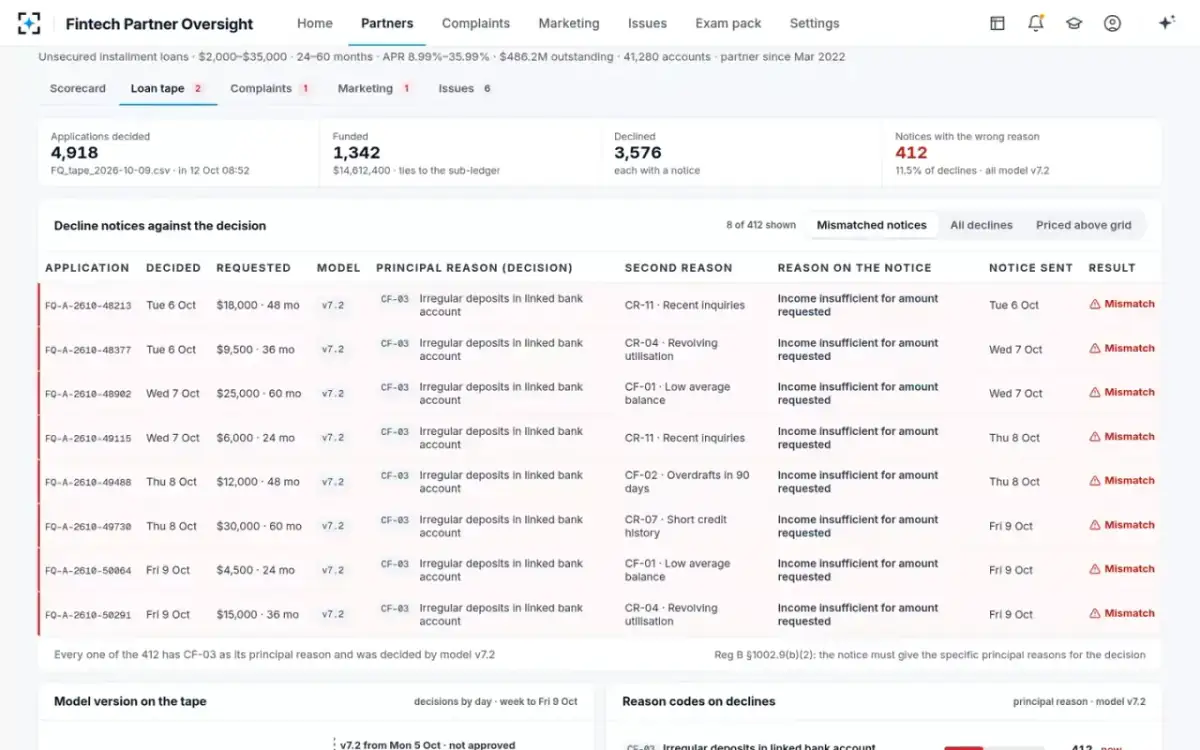
Task: Switch to the Marketing sub-tab with badge 1
Action: click(x=375, y=88)
